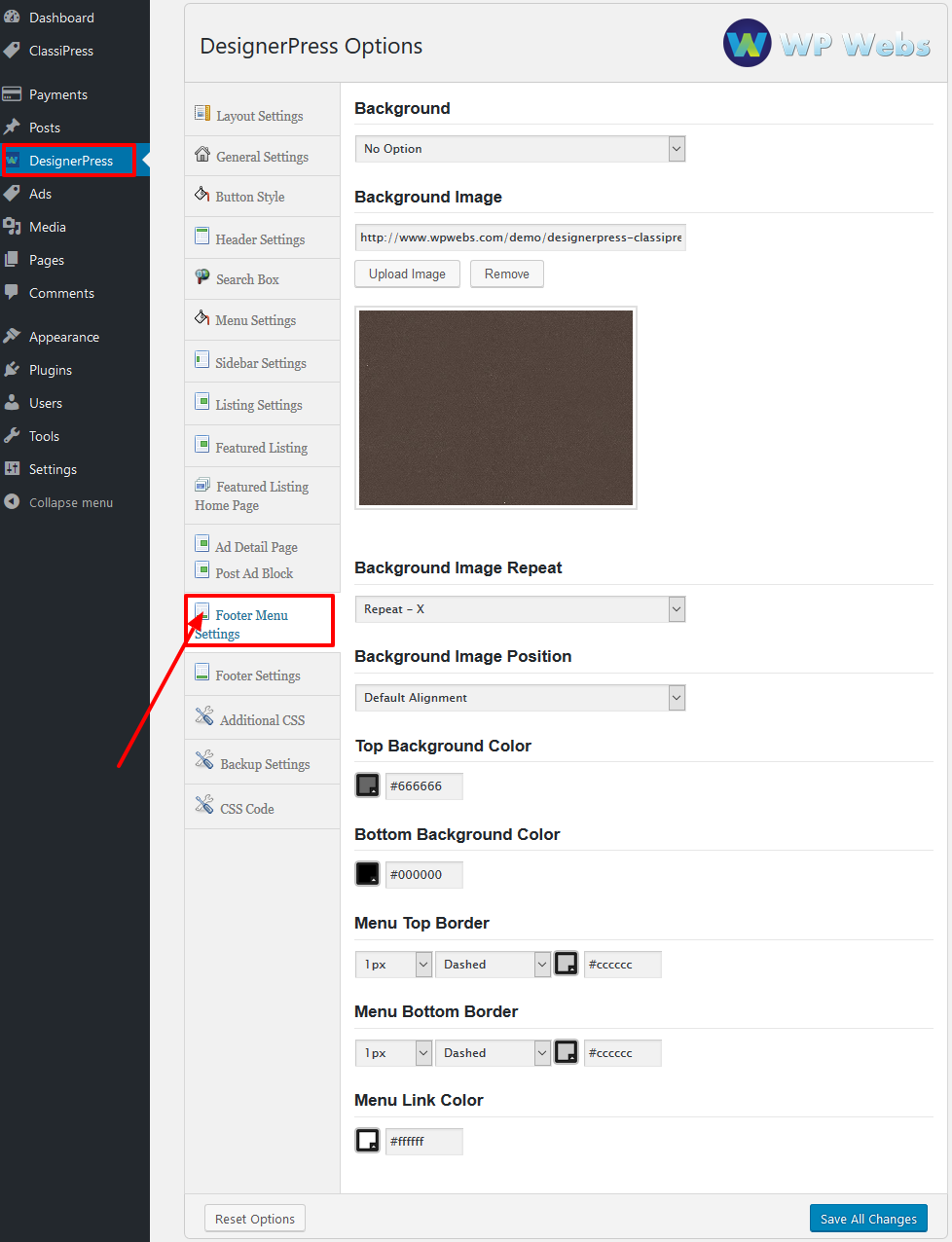
Task: Pick the Menu Bottom Border color swatch
Action: [566, 1052]
